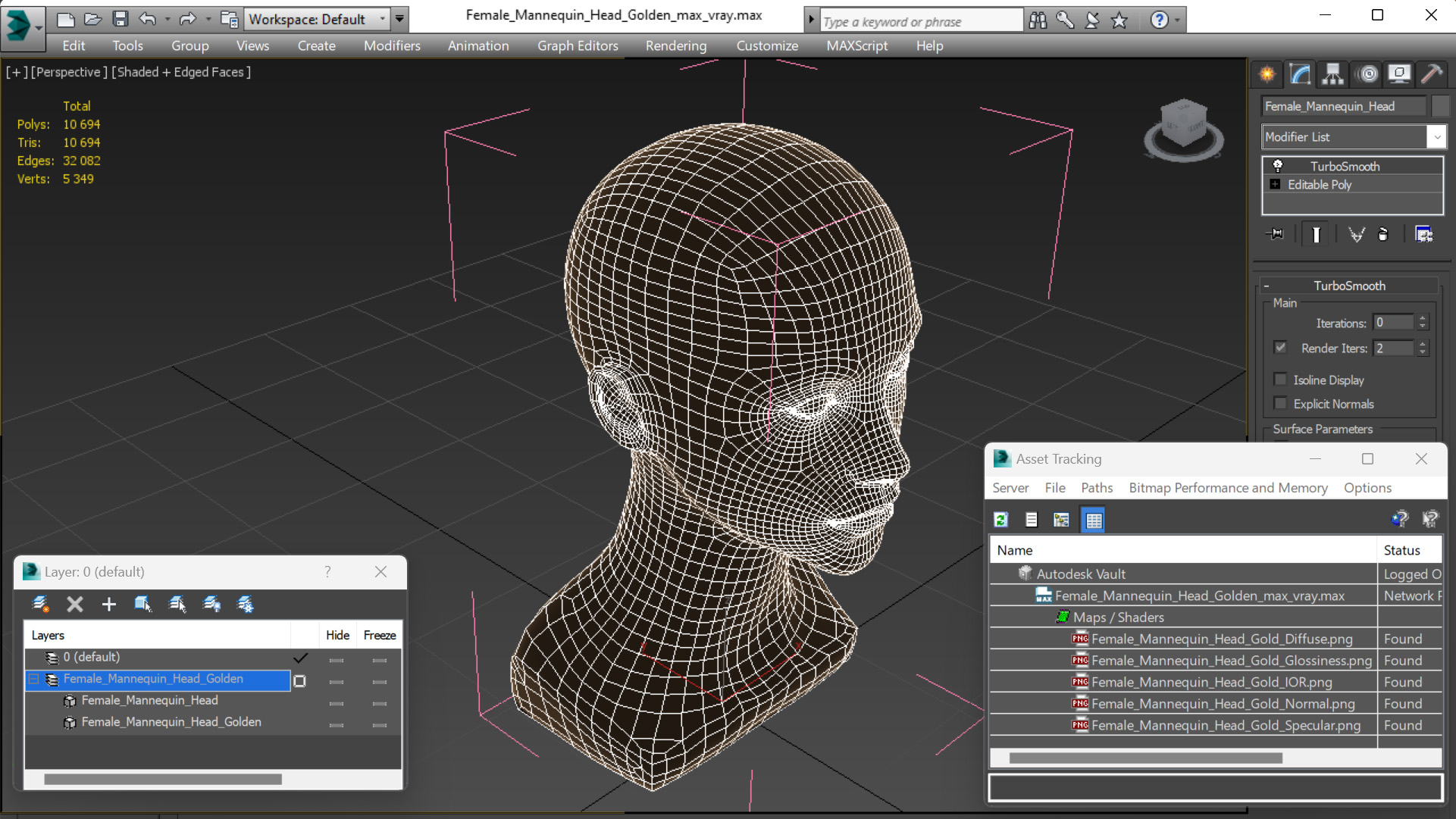Click the TurboSmooth modifier icon
The height and width of the screenshot is (819, 1456).
pyautogui.click(x=1279, y=165)
